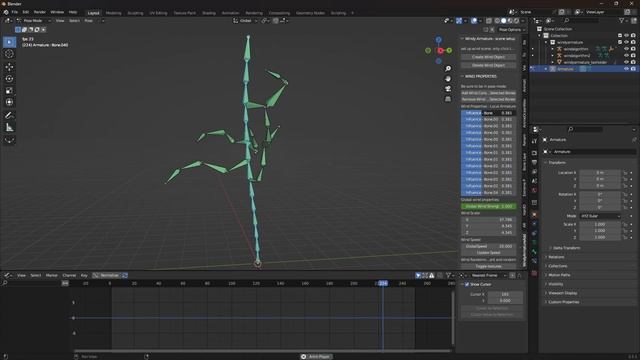
Task: Select the Rotate tool
Action: click(9, 79)
